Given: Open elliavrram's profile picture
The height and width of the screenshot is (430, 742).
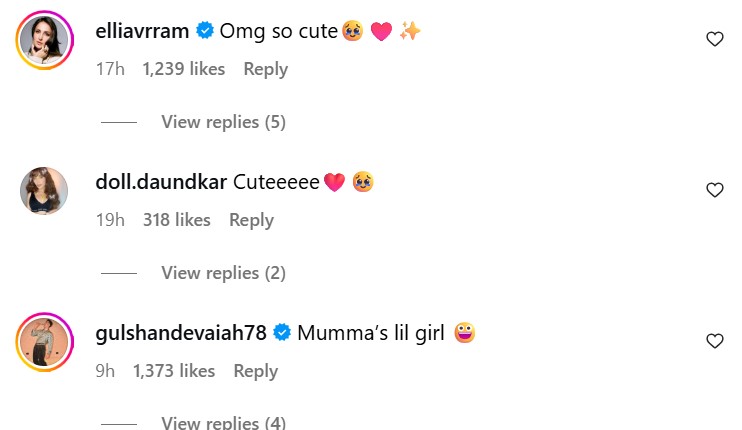Looking at the screenshot, I should click(44, 41).
